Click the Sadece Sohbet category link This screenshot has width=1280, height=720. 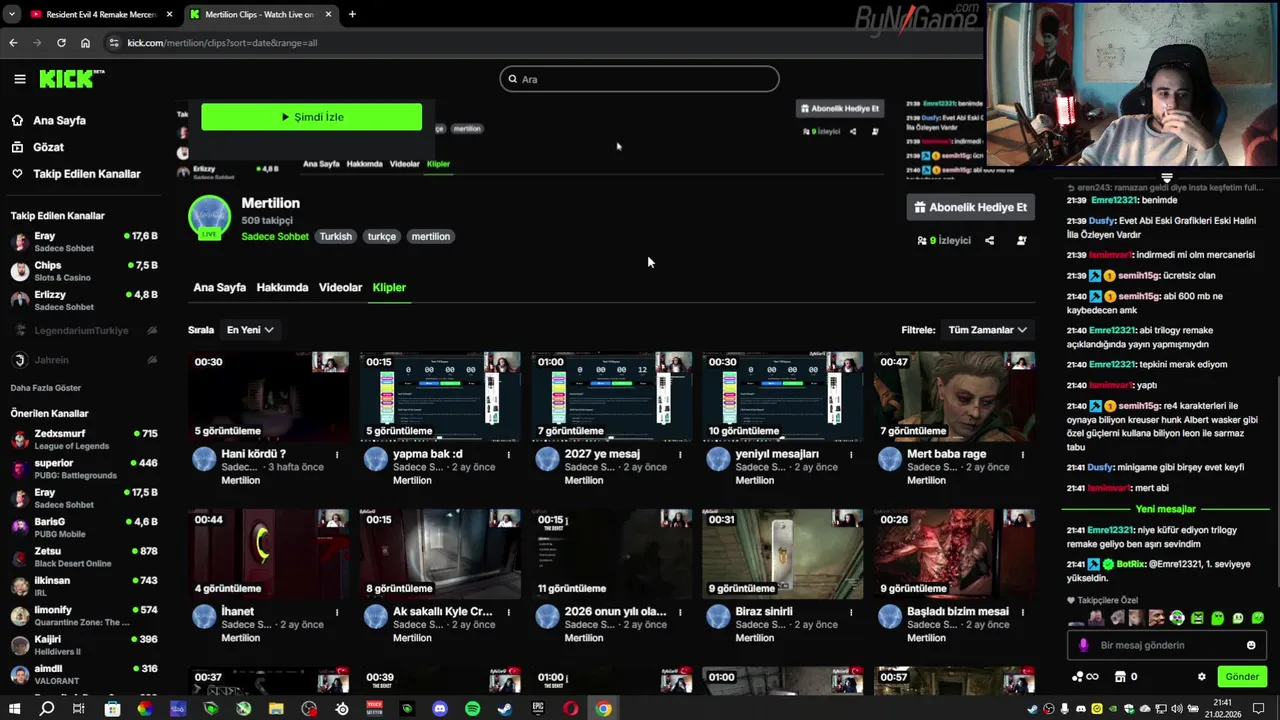click(x=275, y=237)
